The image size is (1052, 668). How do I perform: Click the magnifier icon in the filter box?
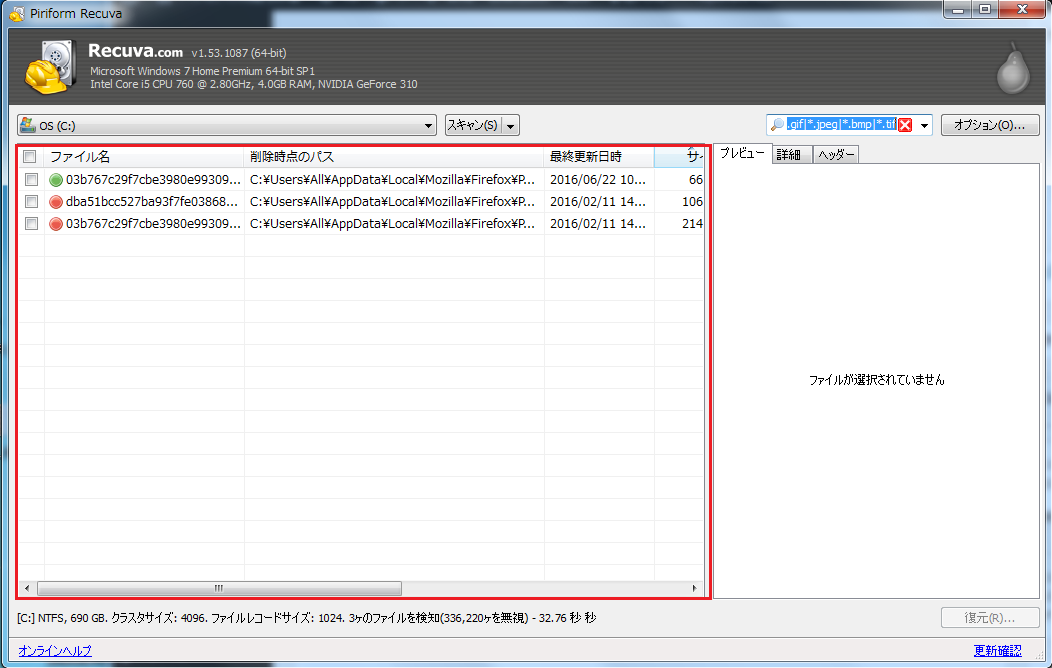[777, 125]
